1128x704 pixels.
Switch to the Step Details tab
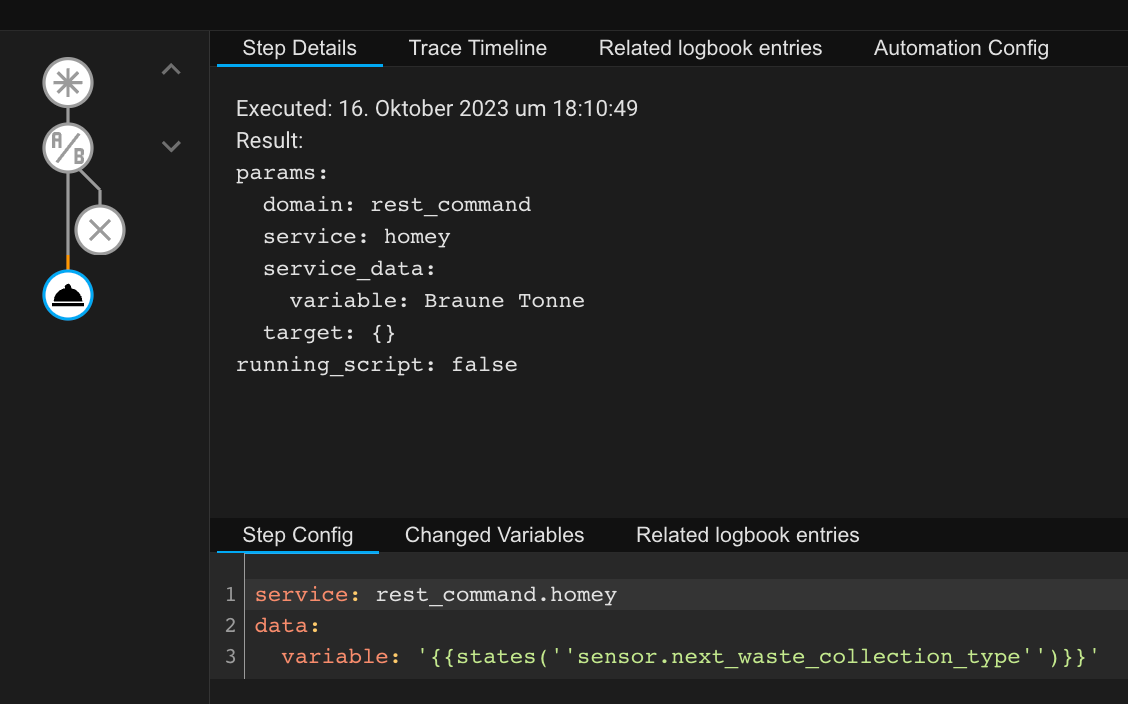[299, 48]
